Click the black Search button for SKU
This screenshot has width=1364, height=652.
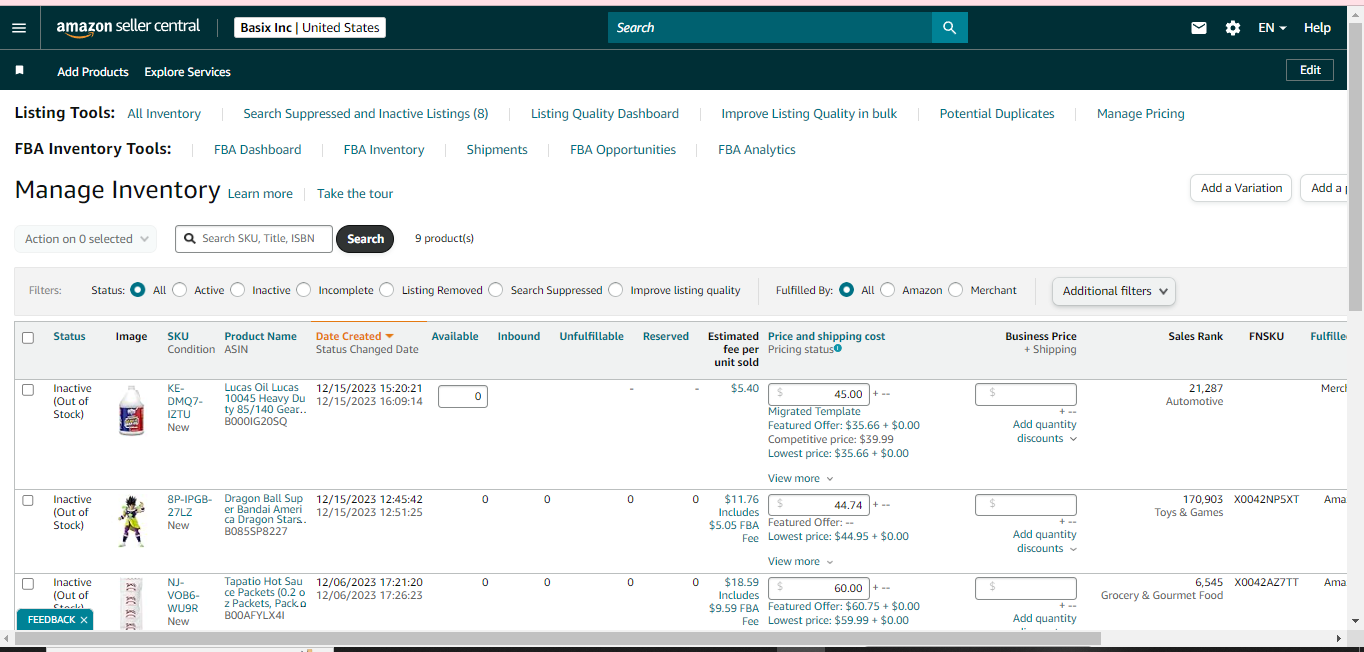(365, 239)
